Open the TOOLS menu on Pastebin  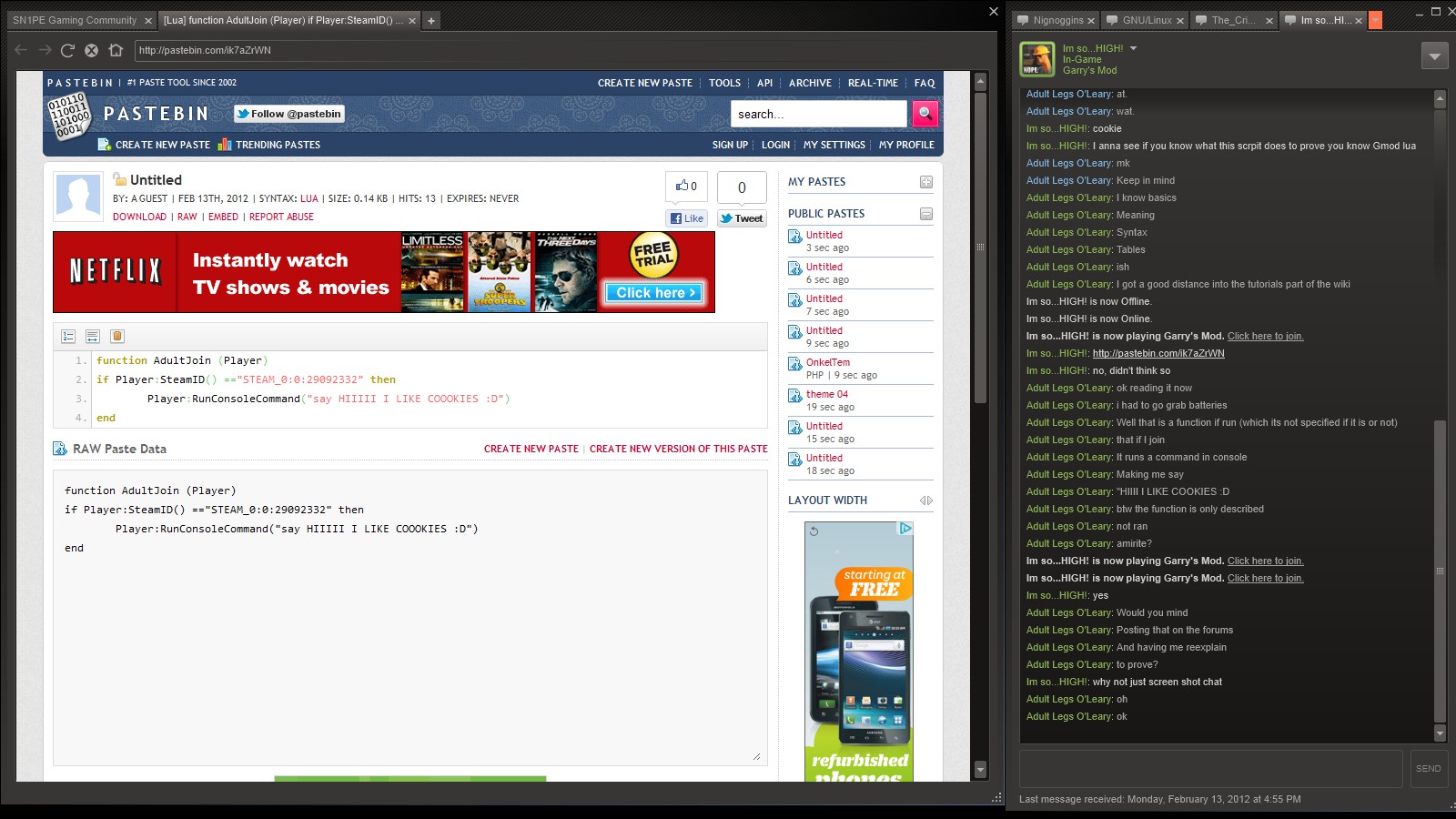(724, 83)
